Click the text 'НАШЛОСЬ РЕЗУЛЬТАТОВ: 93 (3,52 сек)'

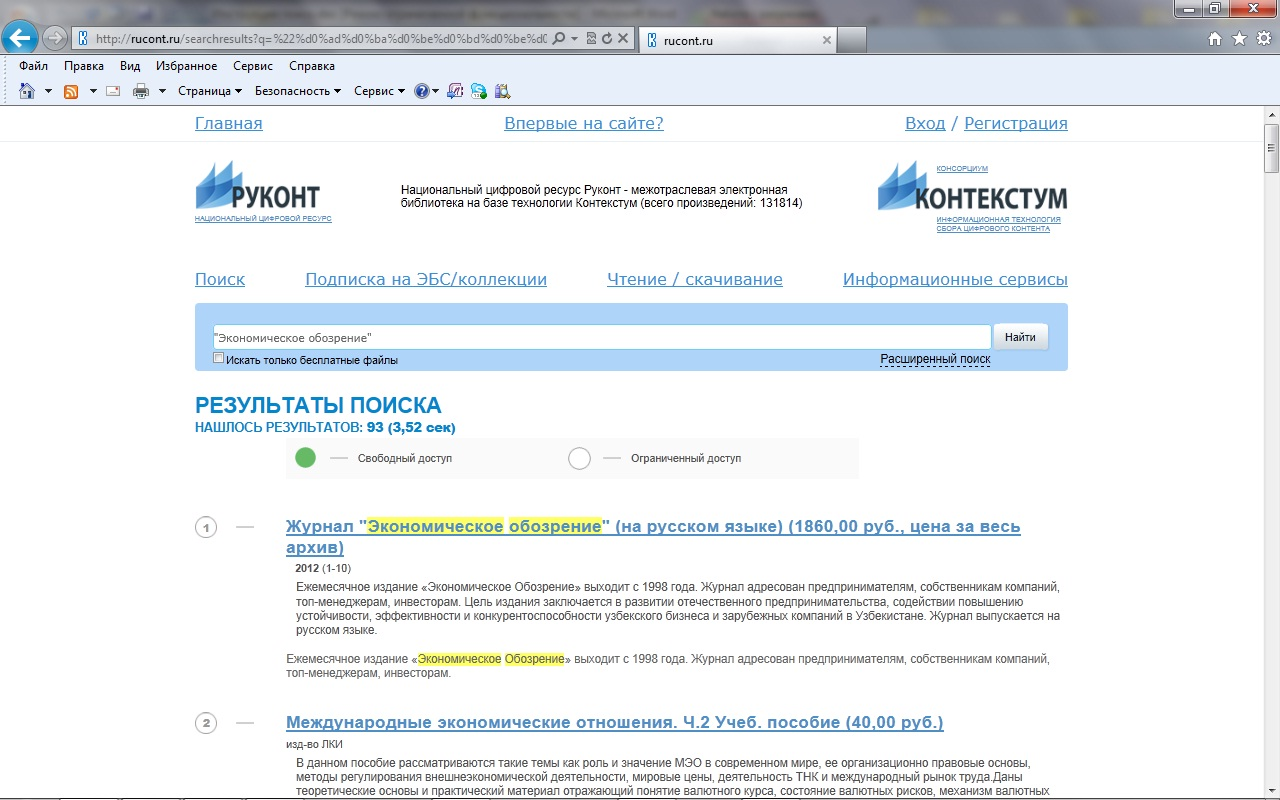tap(325, 427)
